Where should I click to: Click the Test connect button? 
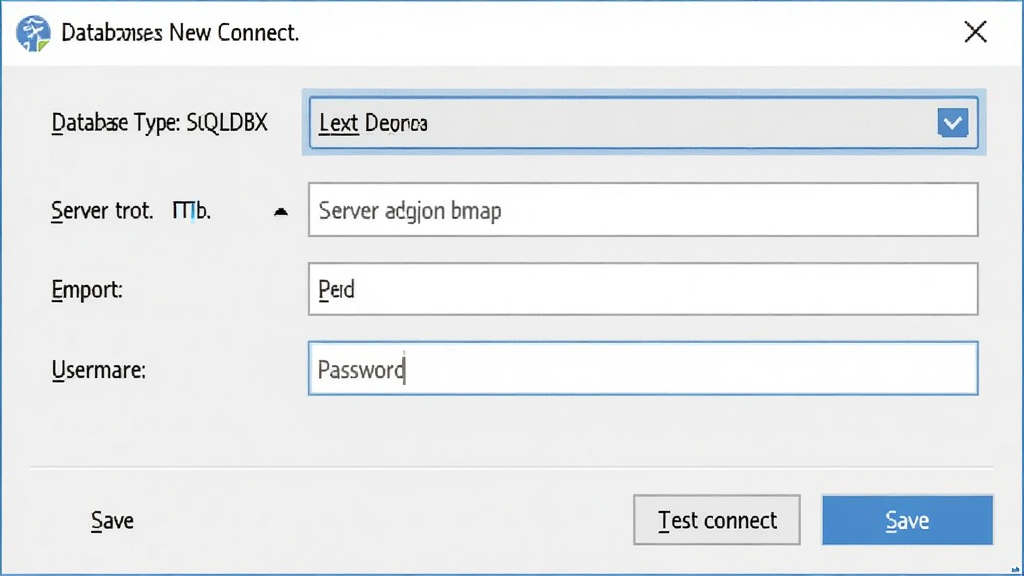click(716, 520)
